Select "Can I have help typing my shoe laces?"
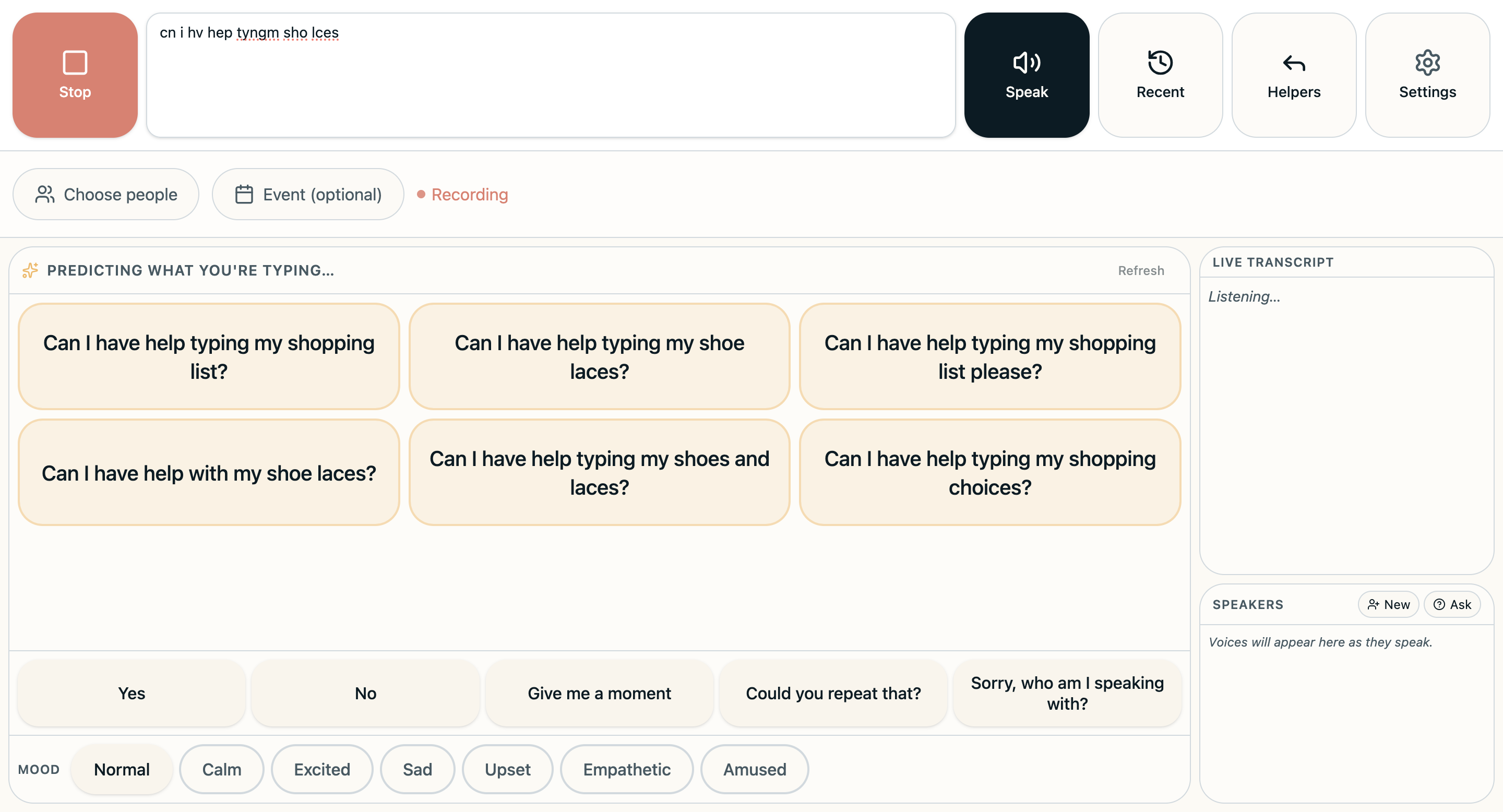 click(599, 356)
